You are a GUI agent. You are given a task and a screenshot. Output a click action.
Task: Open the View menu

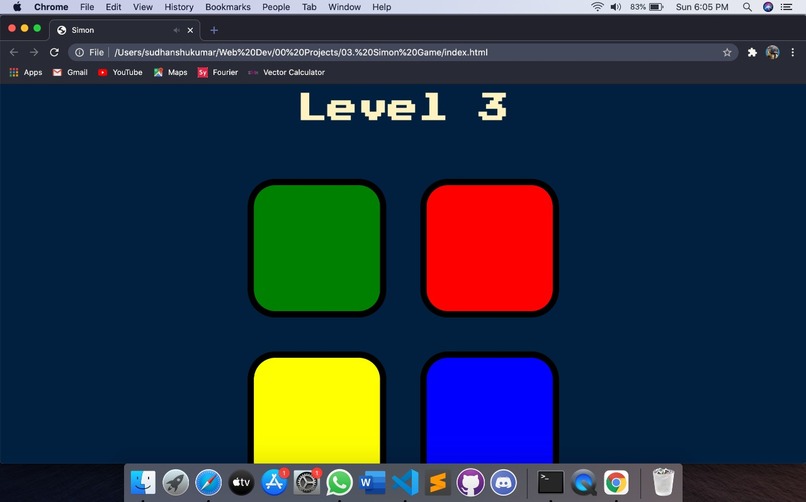click(x=142, y=7)
